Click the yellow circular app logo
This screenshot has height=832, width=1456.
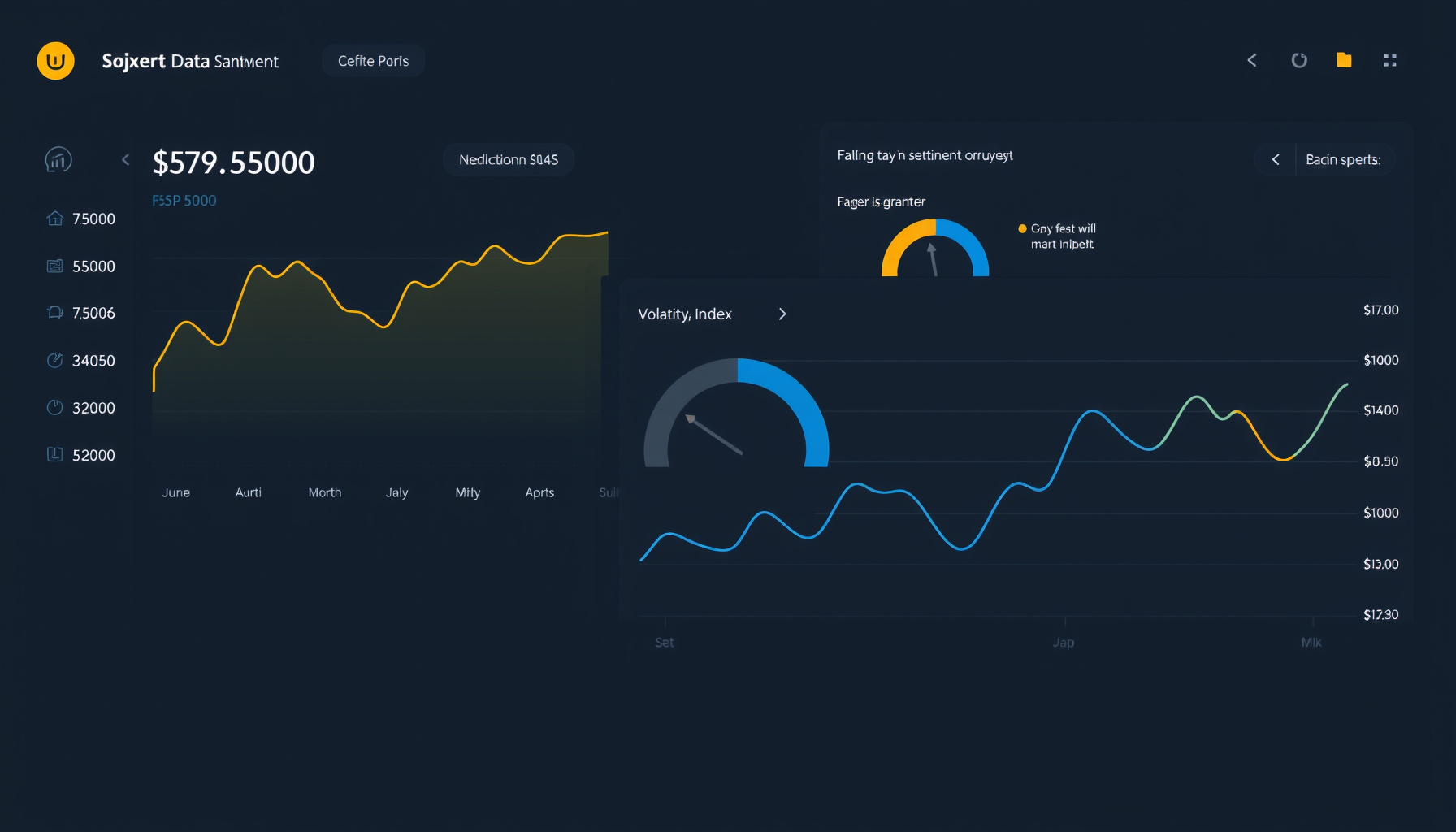coord(55,61)
